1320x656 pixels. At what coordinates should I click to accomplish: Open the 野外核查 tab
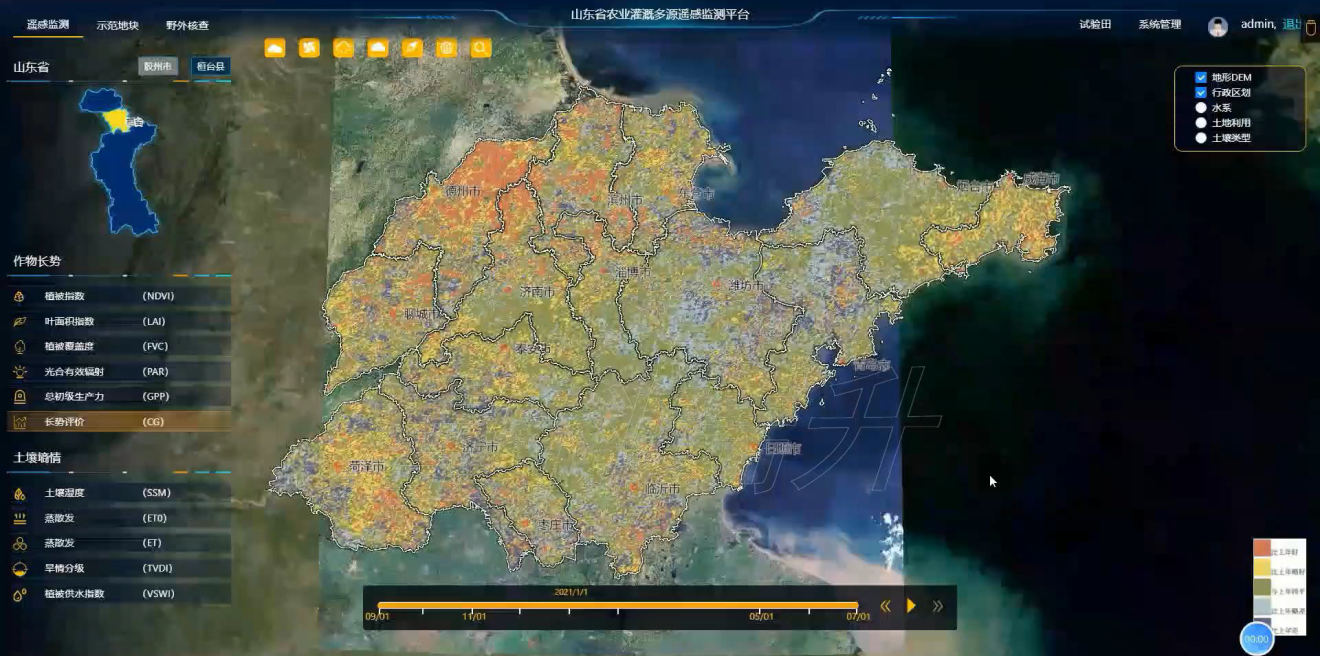(187, 25)
